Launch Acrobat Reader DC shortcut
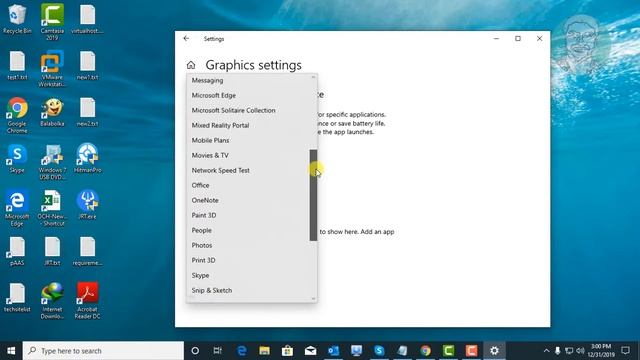 click(x=87, y=301)
